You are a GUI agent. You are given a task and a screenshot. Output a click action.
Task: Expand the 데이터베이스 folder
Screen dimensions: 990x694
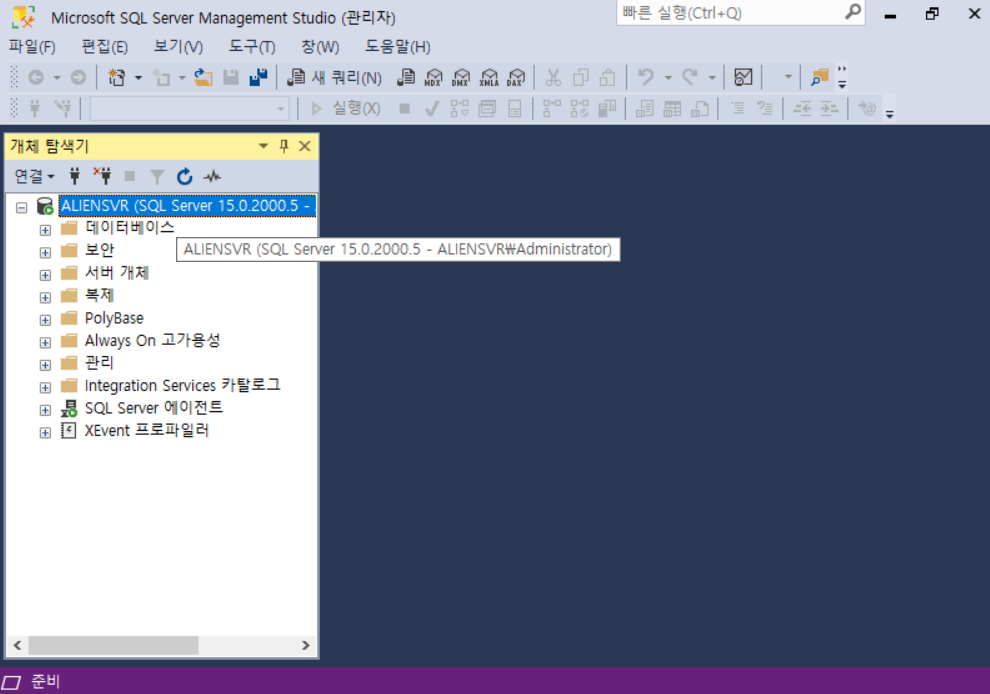[x=45, y=230]
